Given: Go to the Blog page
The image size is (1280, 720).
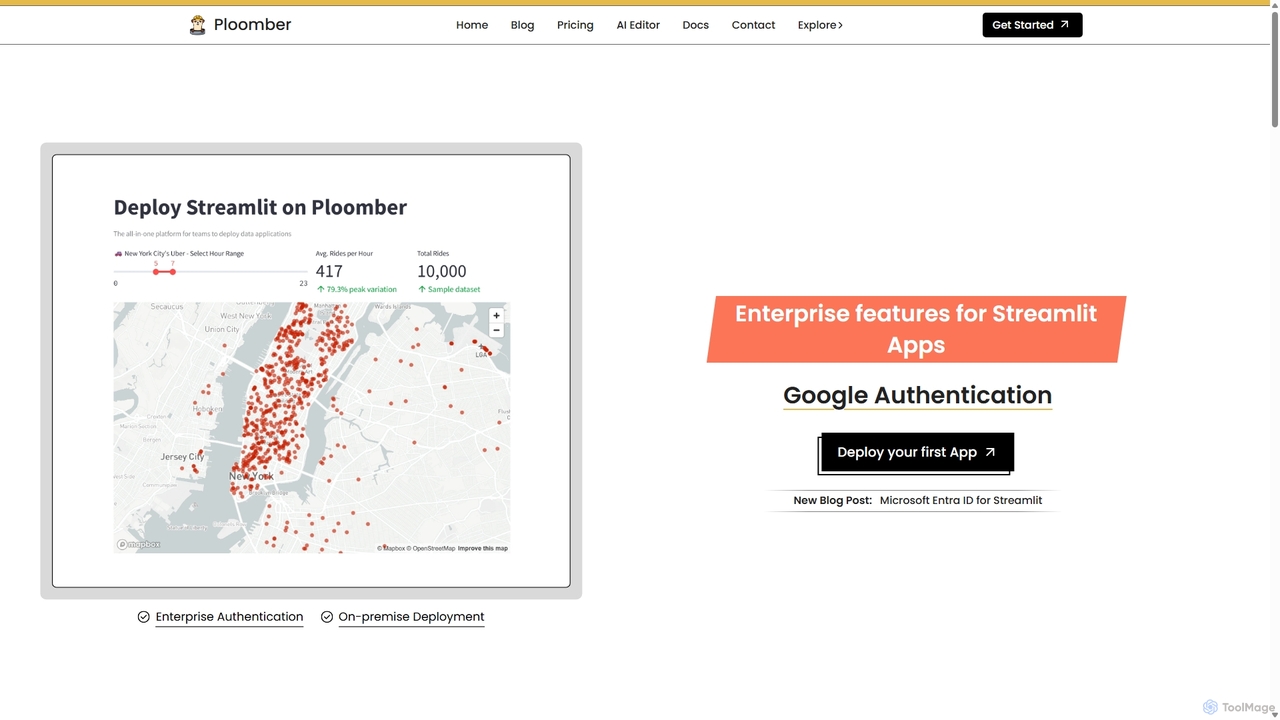Looking at the screenshot, I should tap(522, 25).
